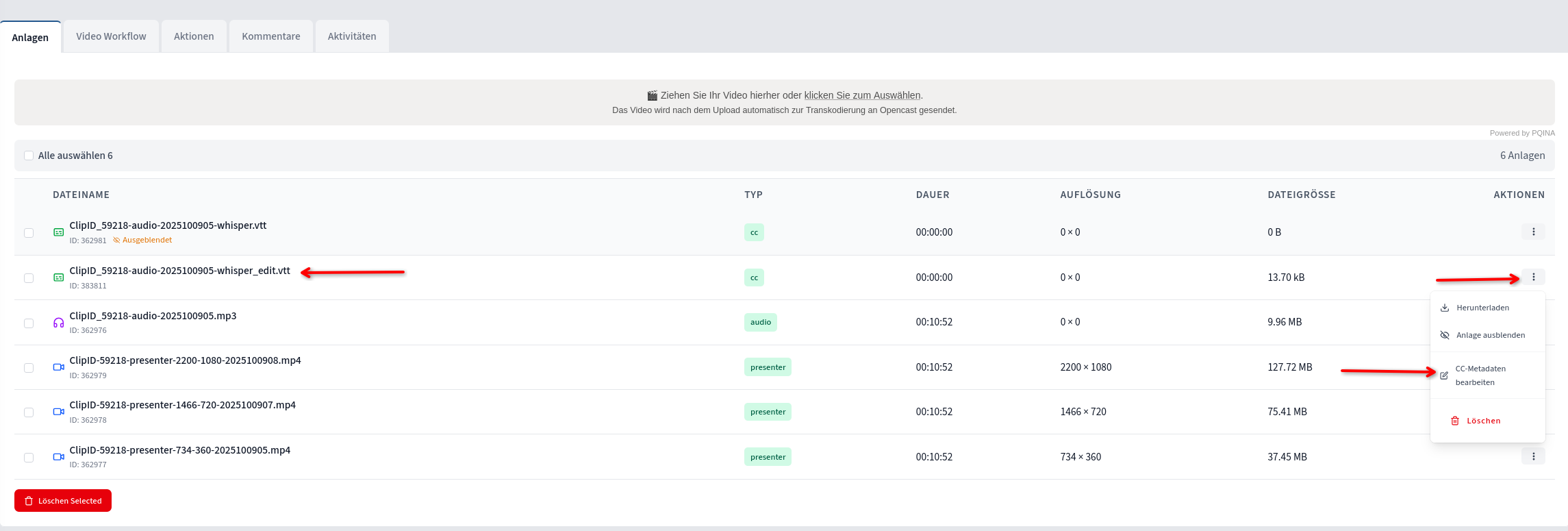Open the Kommentare tab

pyautogui.click(x=270, y=36)
